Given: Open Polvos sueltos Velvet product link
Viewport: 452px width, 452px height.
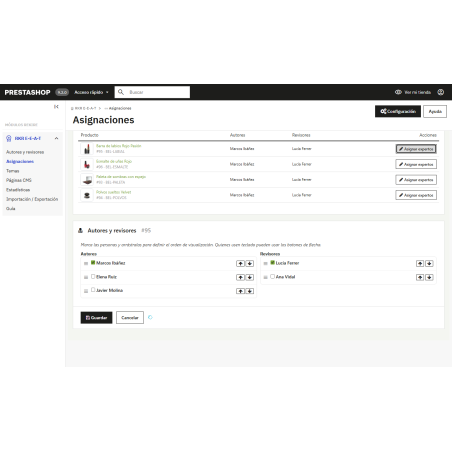Looking at the screenshot, I should 113,192.
